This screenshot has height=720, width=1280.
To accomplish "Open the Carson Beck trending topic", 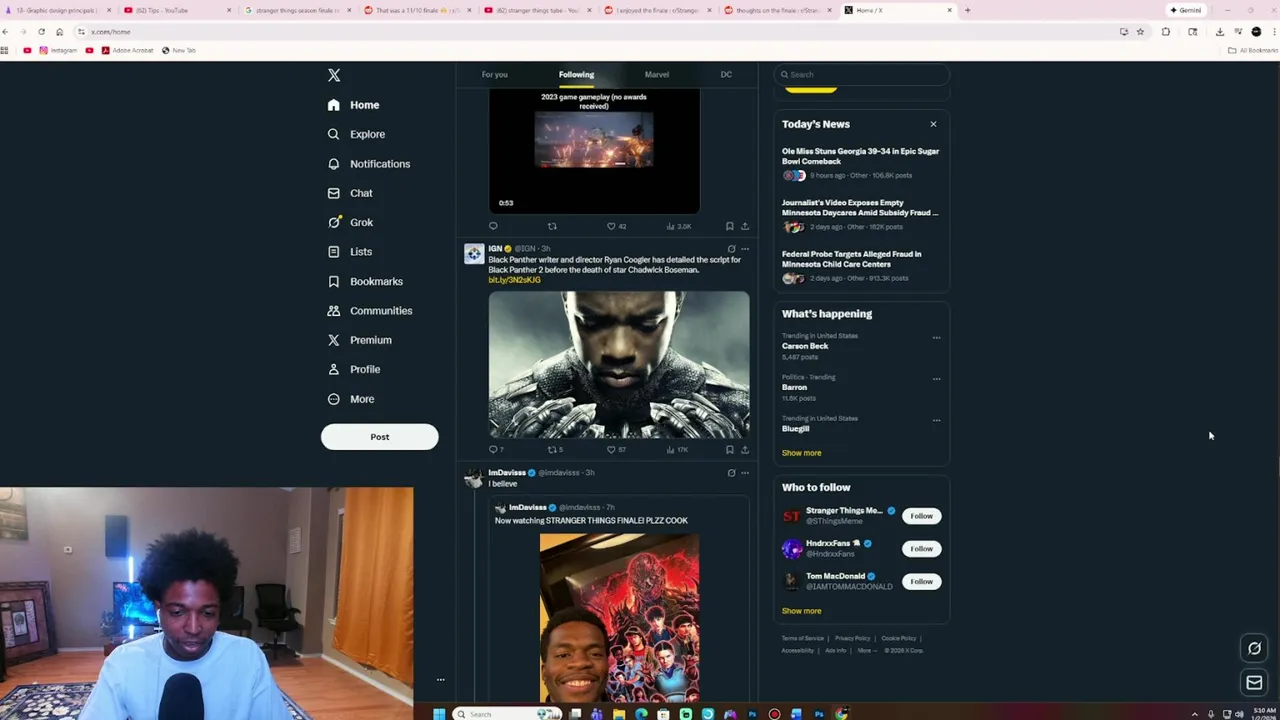I will pos(804,346).
